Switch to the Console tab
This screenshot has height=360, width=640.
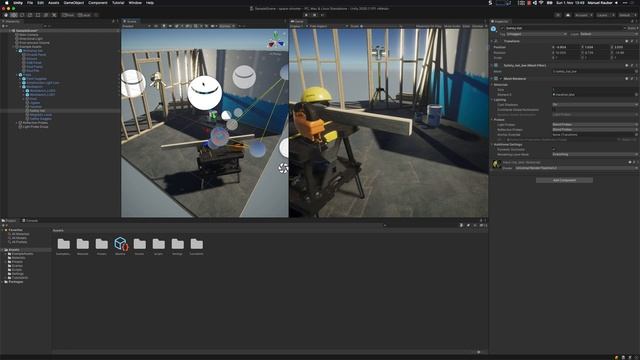(x=30, y=220)
